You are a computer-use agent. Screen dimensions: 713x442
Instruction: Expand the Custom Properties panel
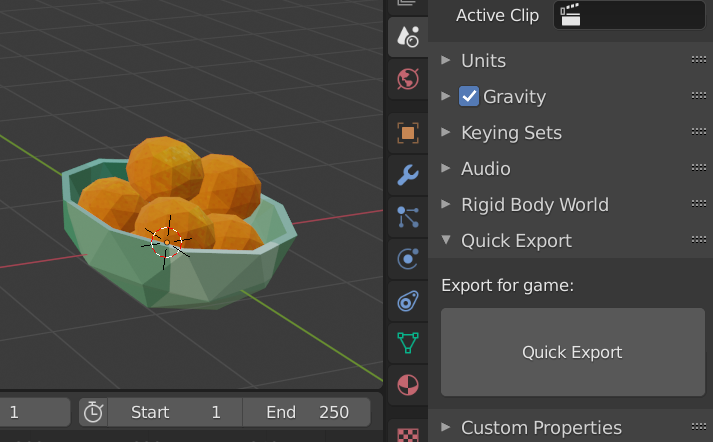click(446, 427)
